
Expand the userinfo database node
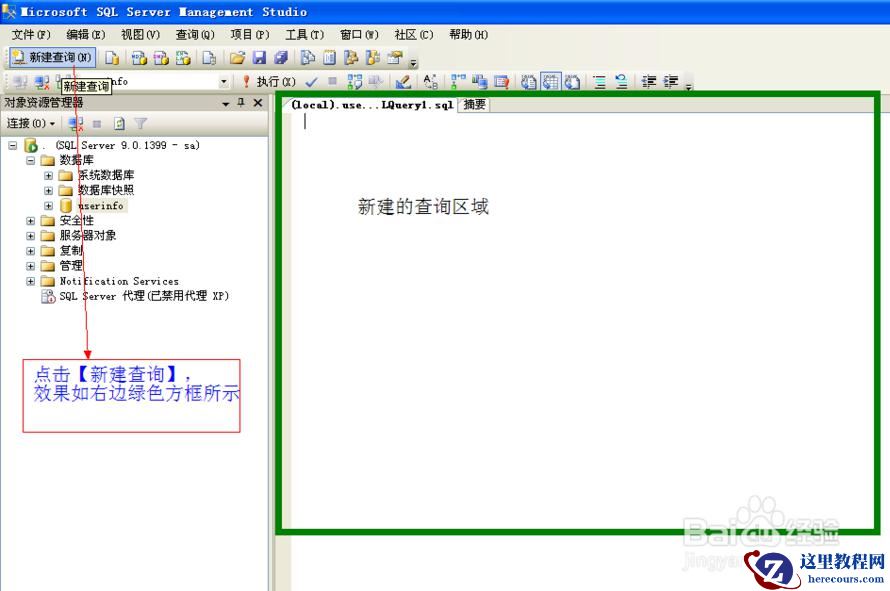click(48, 206)
